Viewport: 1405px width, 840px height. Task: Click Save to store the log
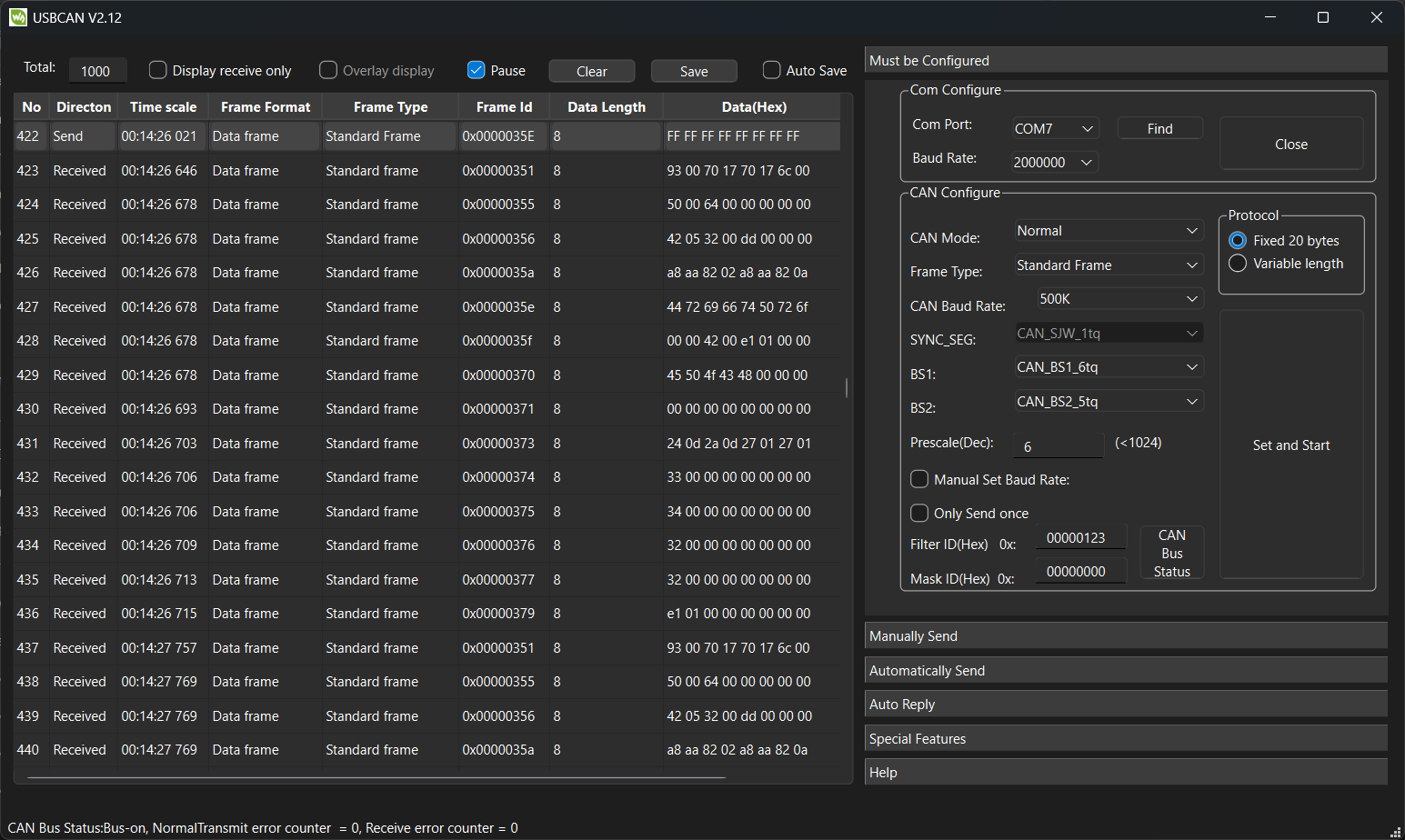pyautogui.click(x=694, y=72)
